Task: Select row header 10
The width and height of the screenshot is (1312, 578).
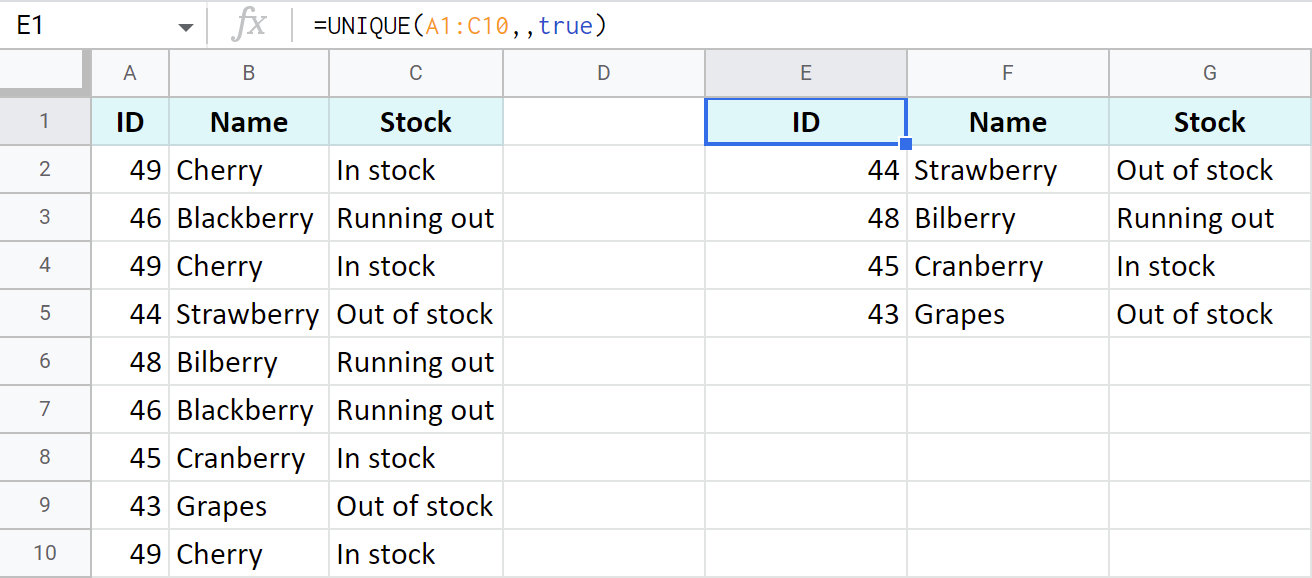Action: pos(45,553)
